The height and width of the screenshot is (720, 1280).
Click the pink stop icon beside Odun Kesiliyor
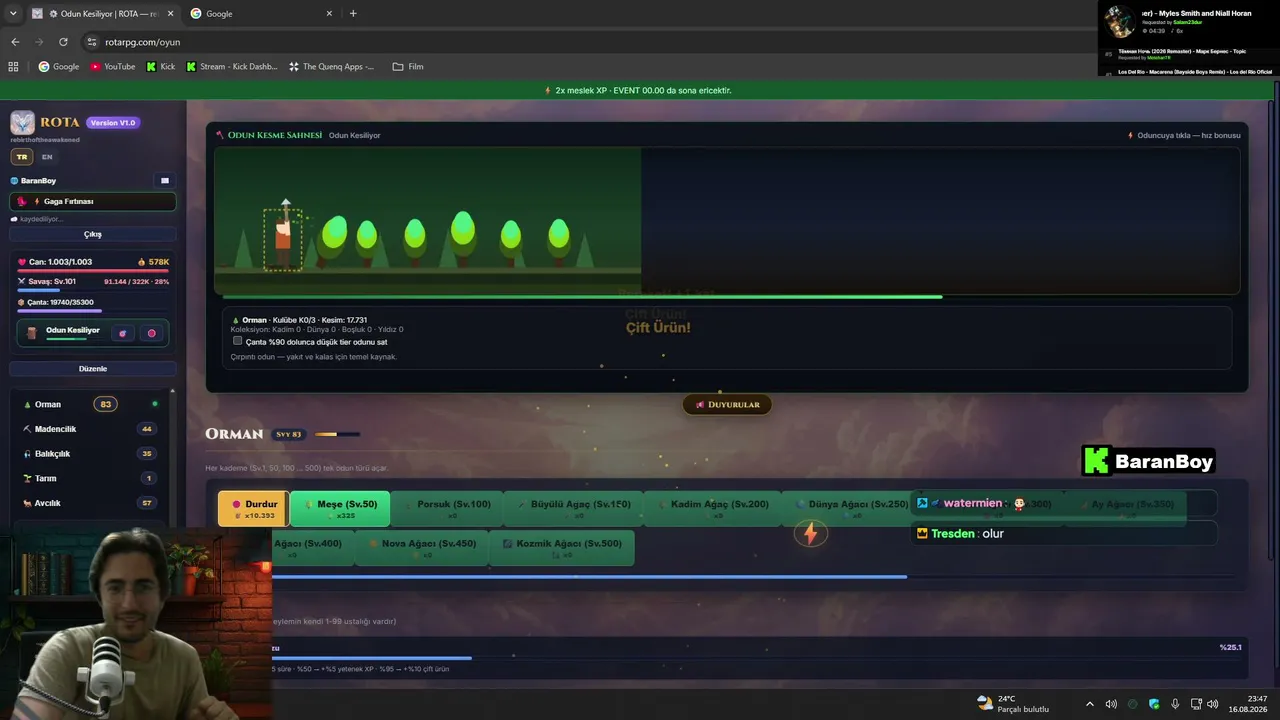tap(152, 333)
